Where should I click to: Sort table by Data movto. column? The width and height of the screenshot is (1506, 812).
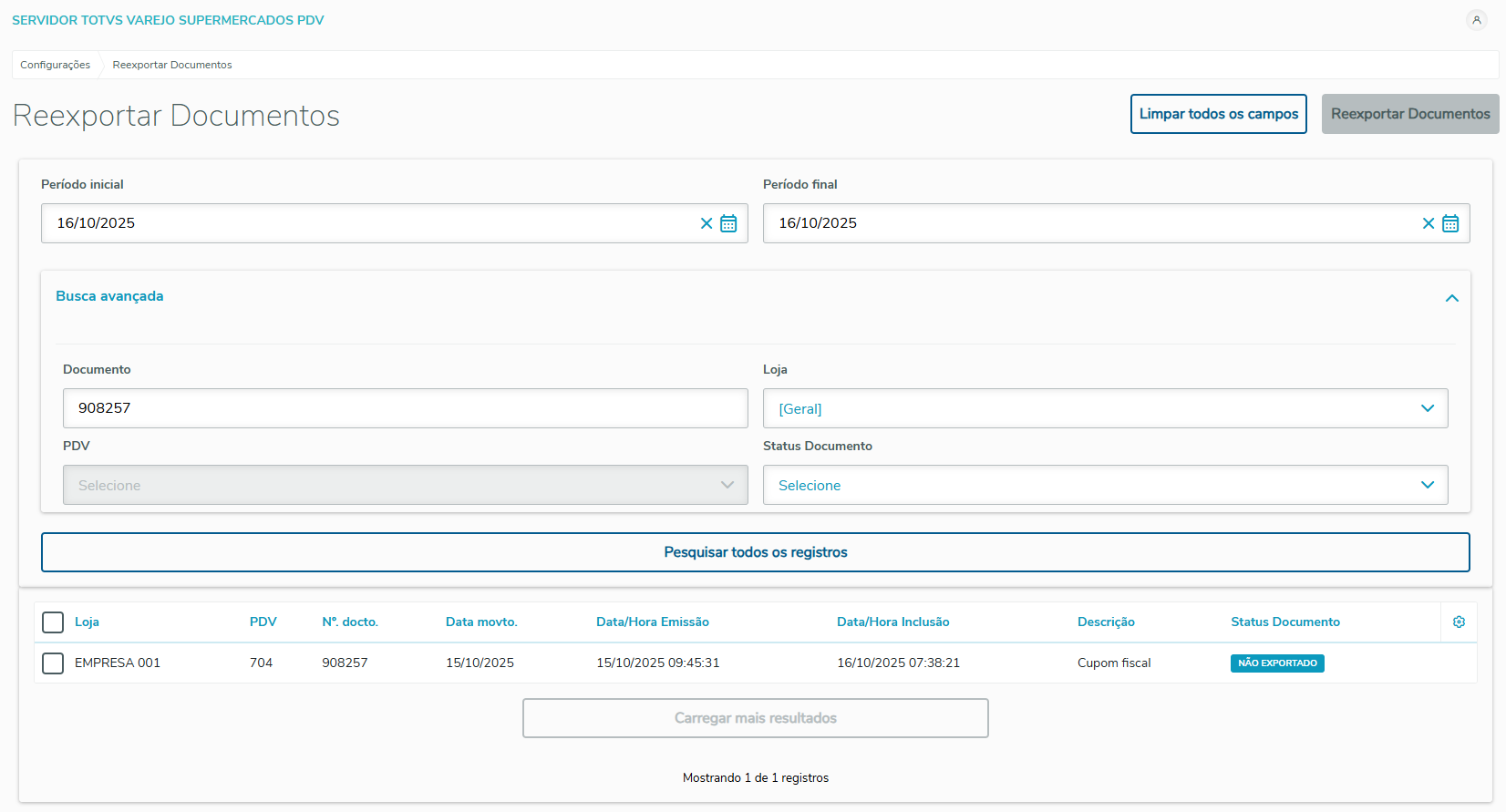tap(481, 622)
